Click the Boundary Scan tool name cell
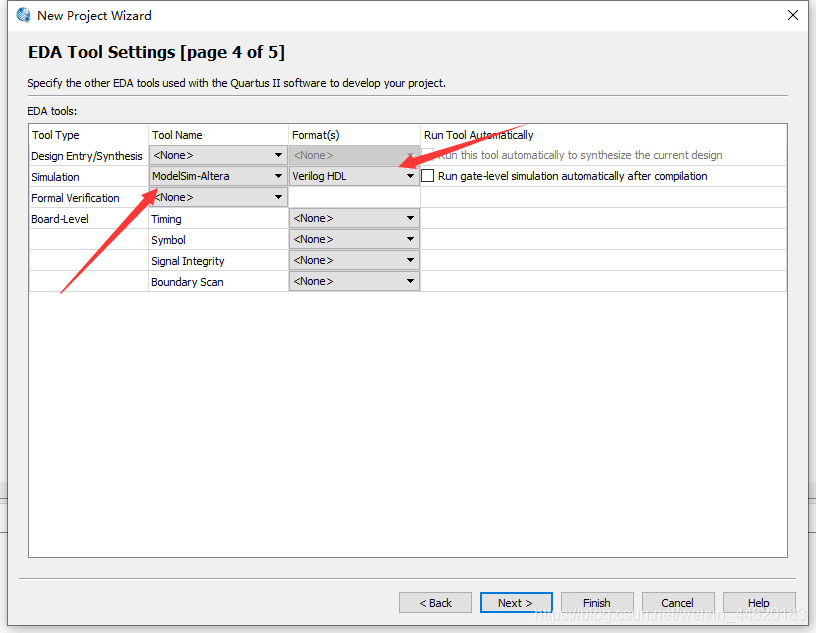Image resolution: width=816 pixels, height=633 pixels. pyautogui.click(x=187, y=282)
